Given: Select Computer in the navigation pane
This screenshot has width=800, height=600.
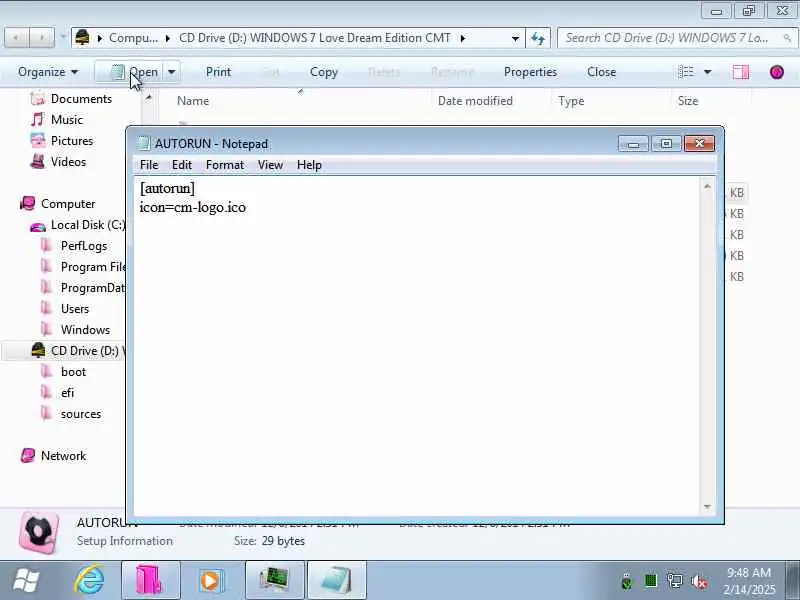Looking at the screenshot, I should pos(68,204).
